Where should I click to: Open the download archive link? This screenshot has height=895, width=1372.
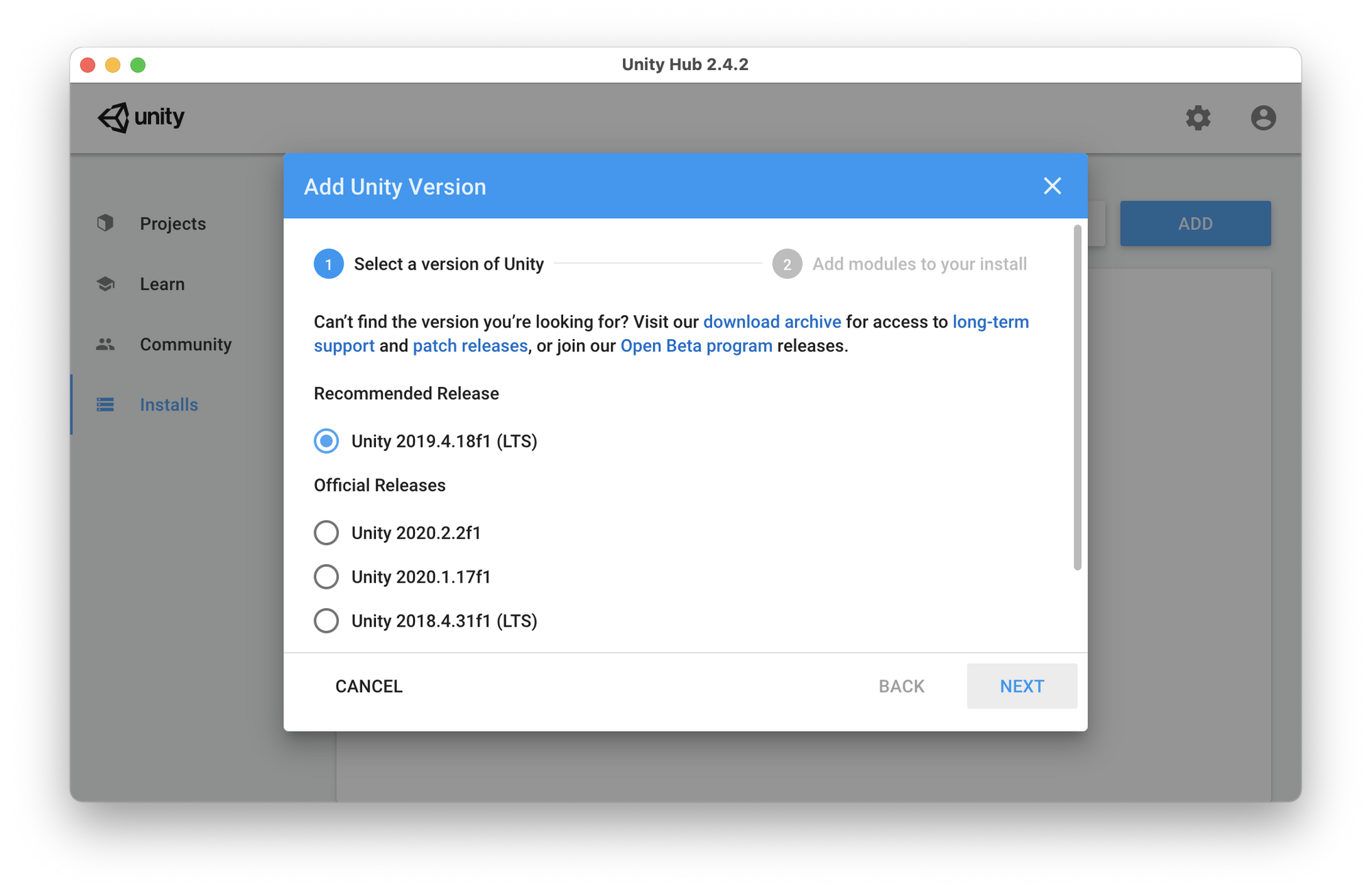772,322
